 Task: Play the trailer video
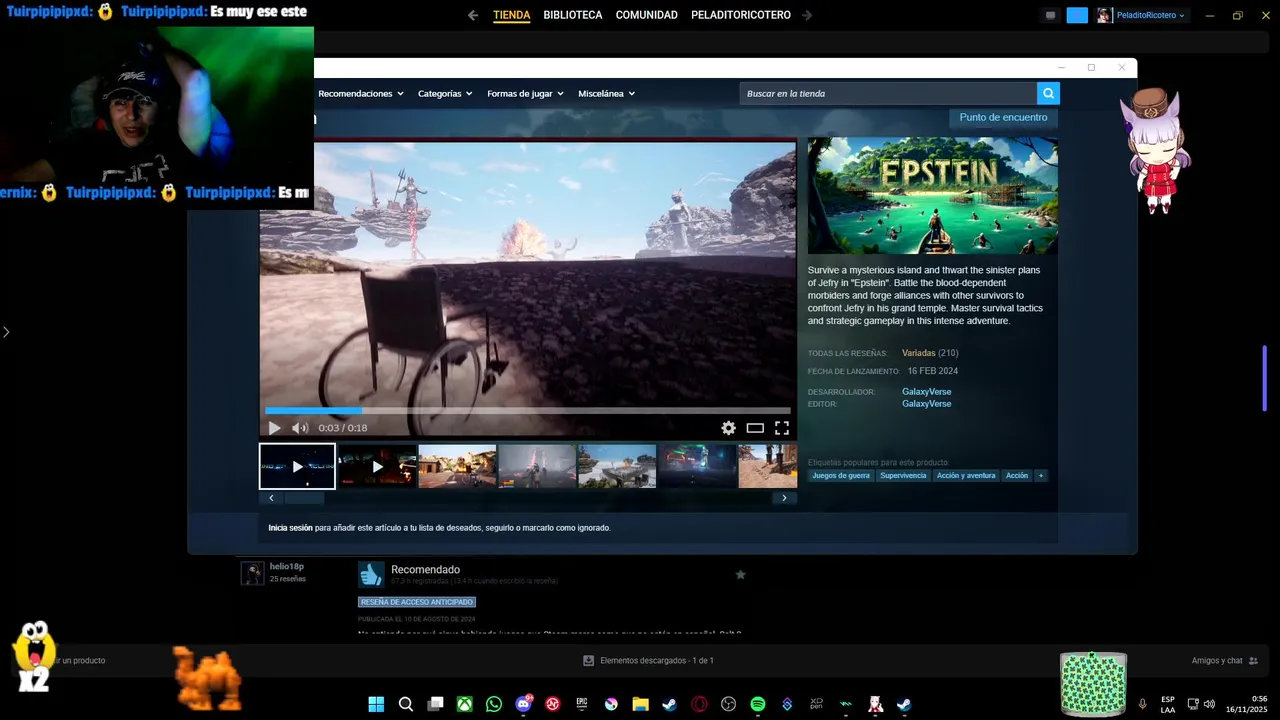tap(274, 428)
